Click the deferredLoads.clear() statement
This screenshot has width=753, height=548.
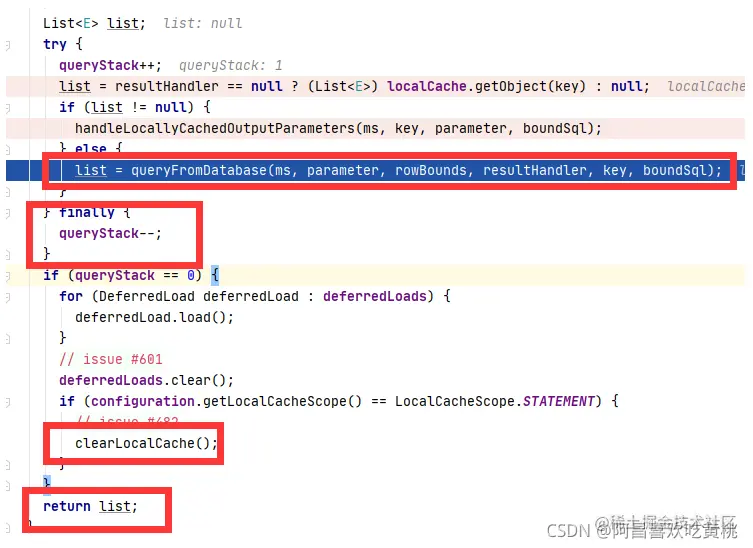146,381
